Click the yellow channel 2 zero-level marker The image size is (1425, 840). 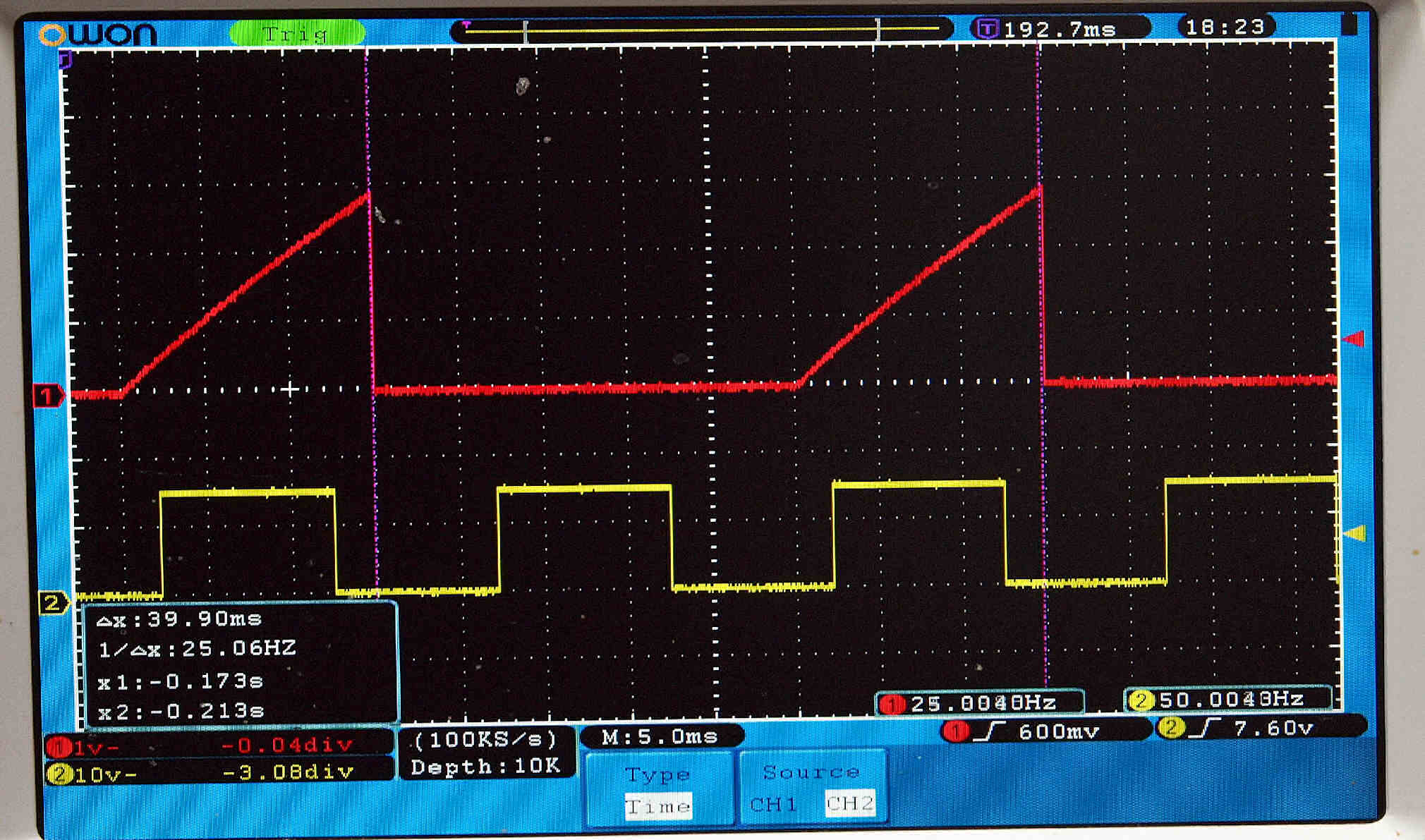tap(52, 603)
